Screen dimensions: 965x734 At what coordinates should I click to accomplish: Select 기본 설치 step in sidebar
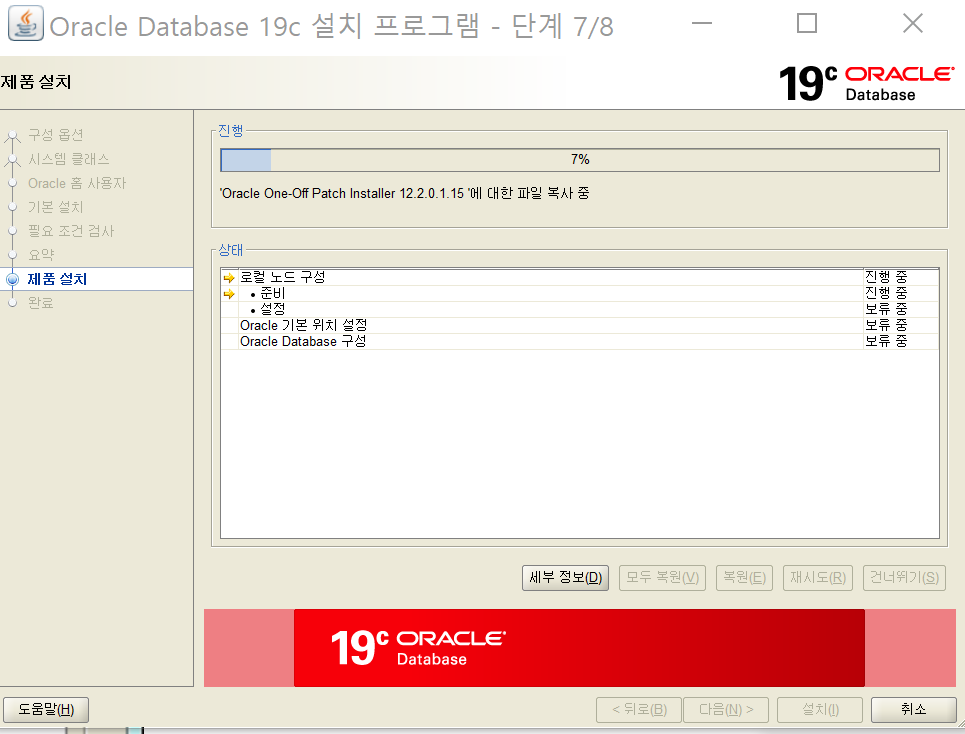tap(55, 207)
